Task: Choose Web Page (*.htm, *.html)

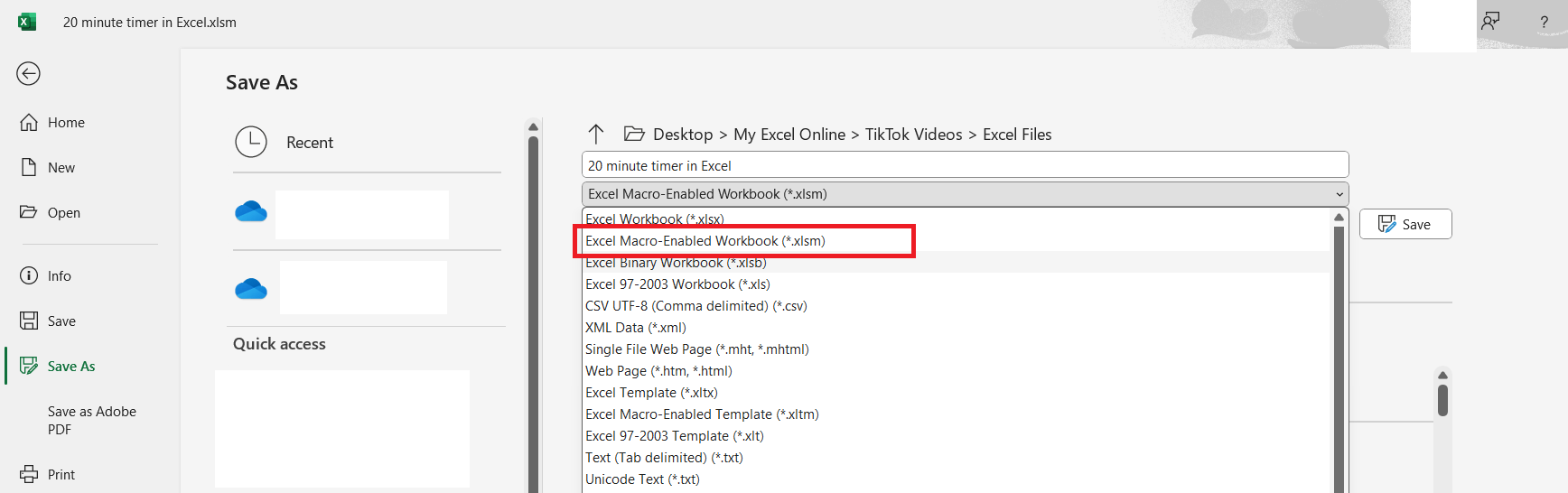Action: (x=957, y=371)
